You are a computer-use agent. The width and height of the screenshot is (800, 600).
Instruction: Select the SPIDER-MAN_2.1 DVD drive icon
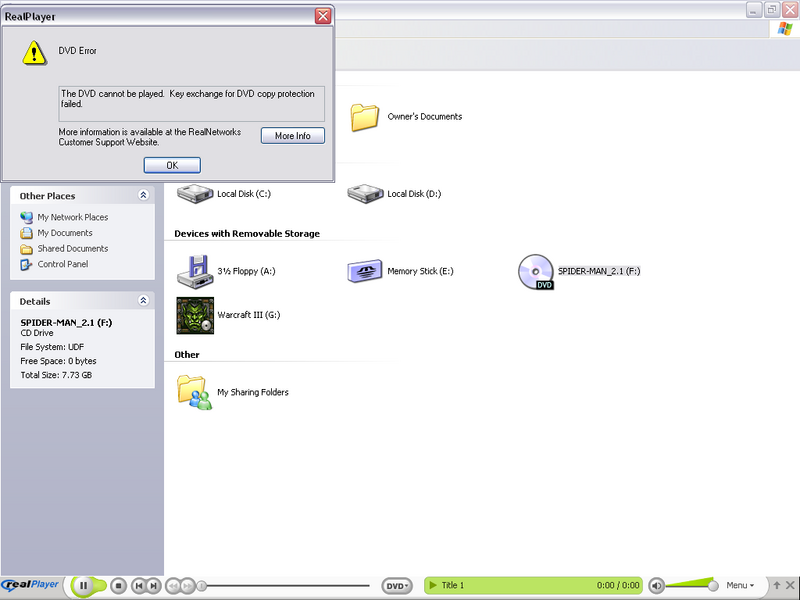[x=536, y=272]
